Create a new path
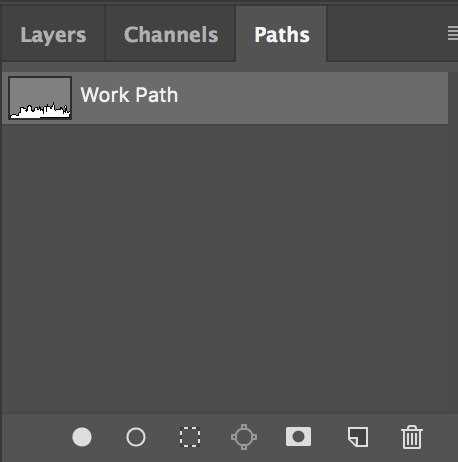 (358, 437)
